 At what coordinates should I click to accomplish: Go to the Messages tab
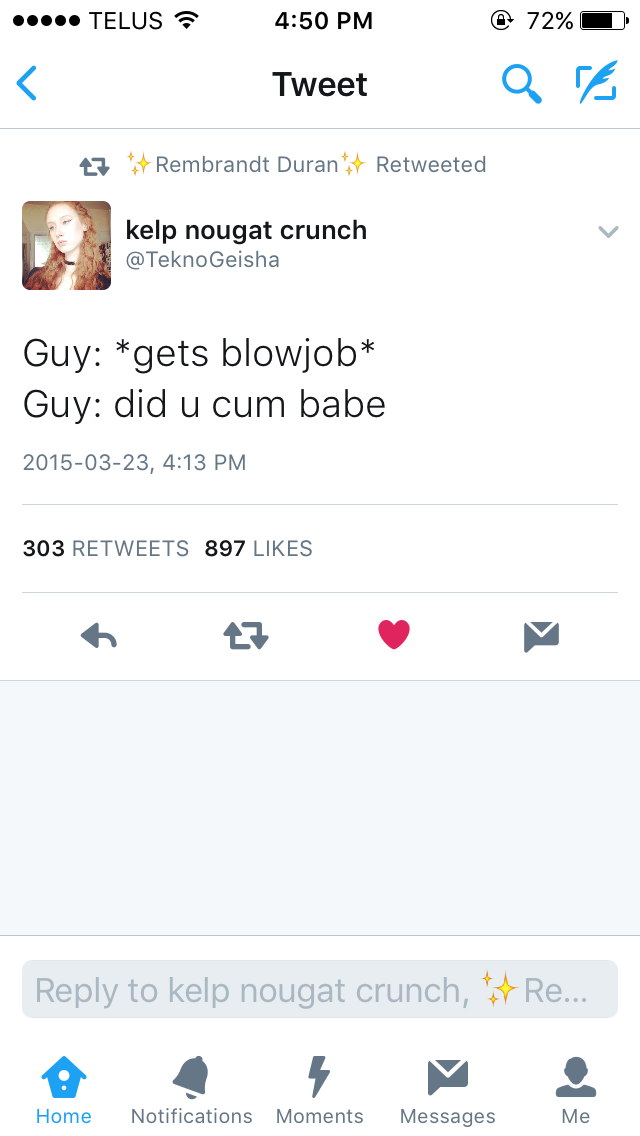tap(447, 1090)
